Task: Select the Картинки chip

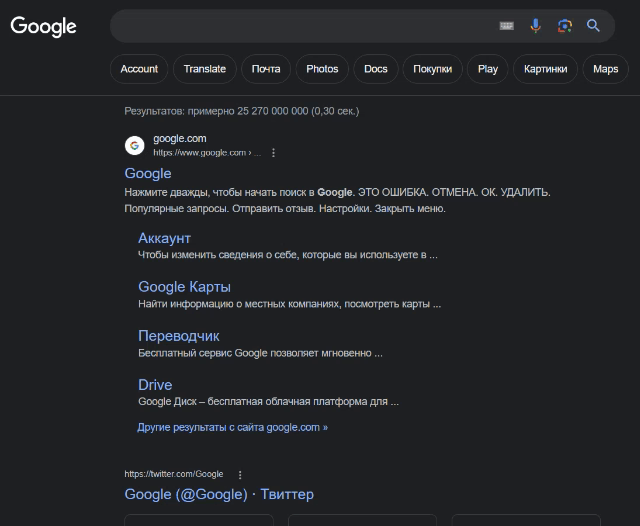Action: click(546, 69)
